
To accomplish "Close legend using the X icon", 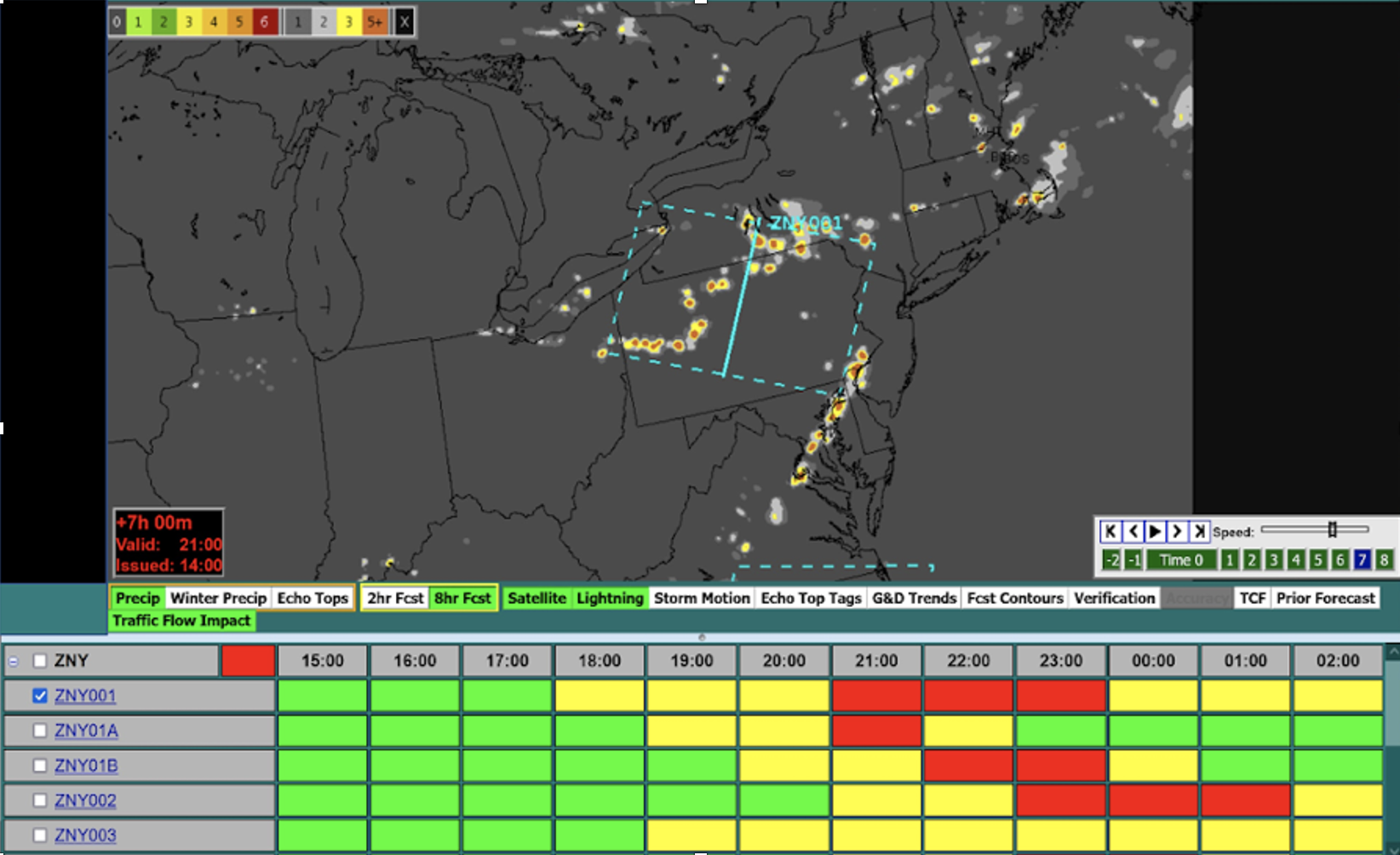I will click(x=405, y=22).
